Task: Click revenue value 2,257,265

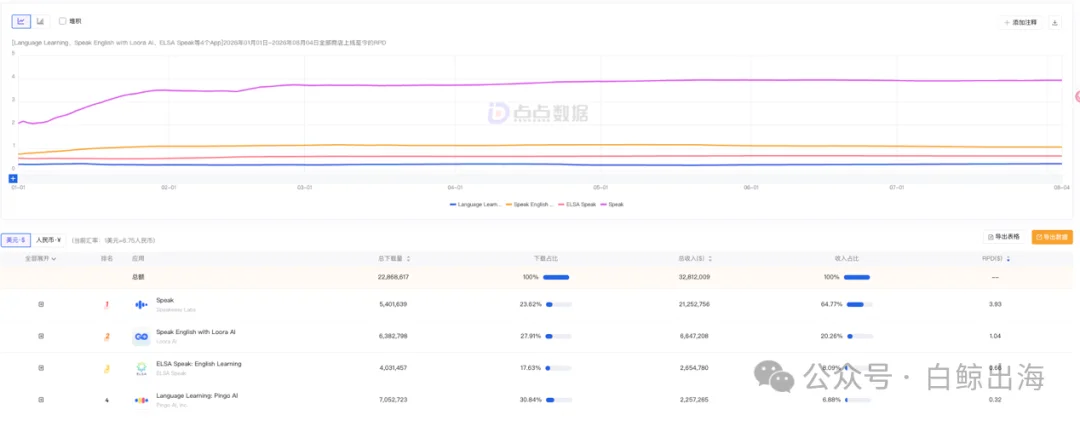Action: click(694, 400)
